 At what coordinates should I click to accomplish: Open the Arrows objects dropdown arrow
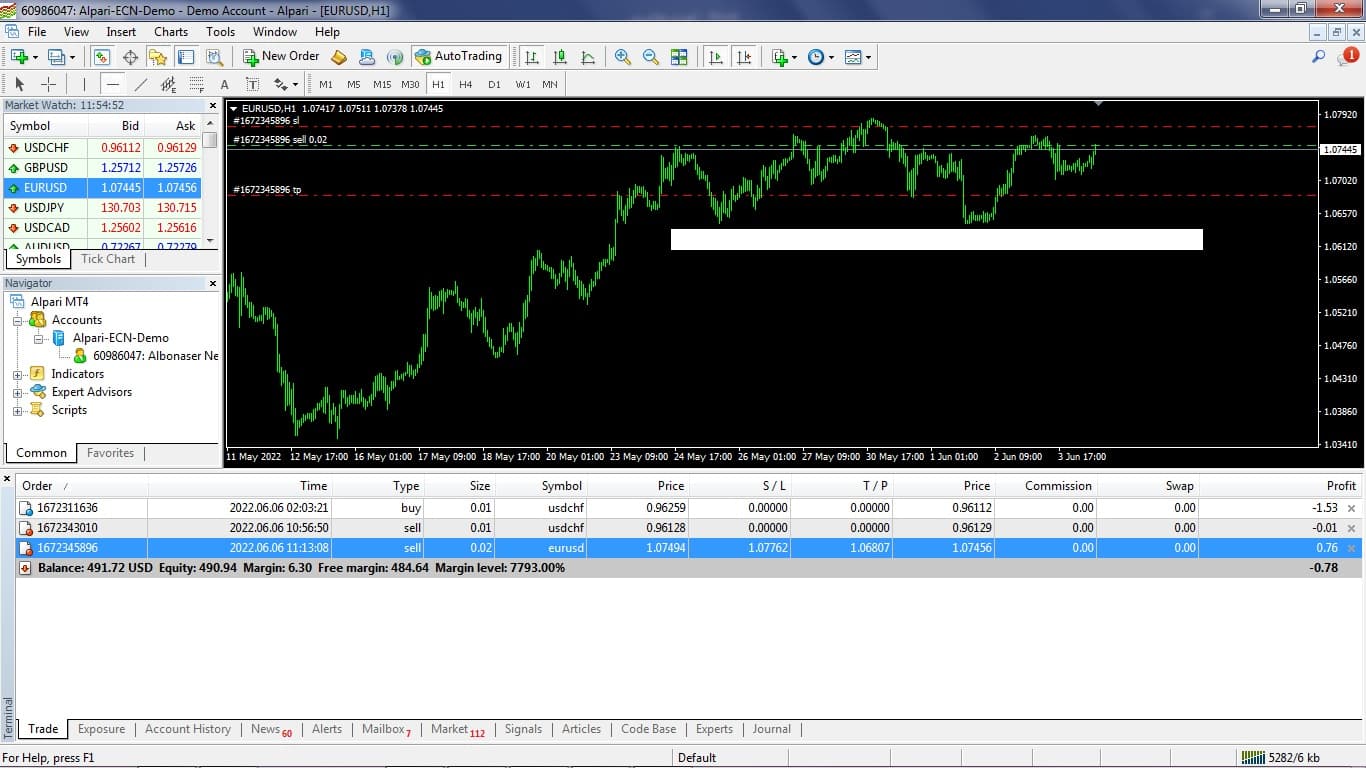295,84
